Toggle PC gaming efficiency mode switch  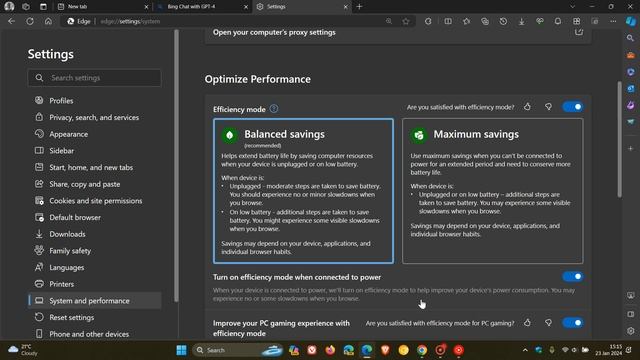tap(573, 323)
